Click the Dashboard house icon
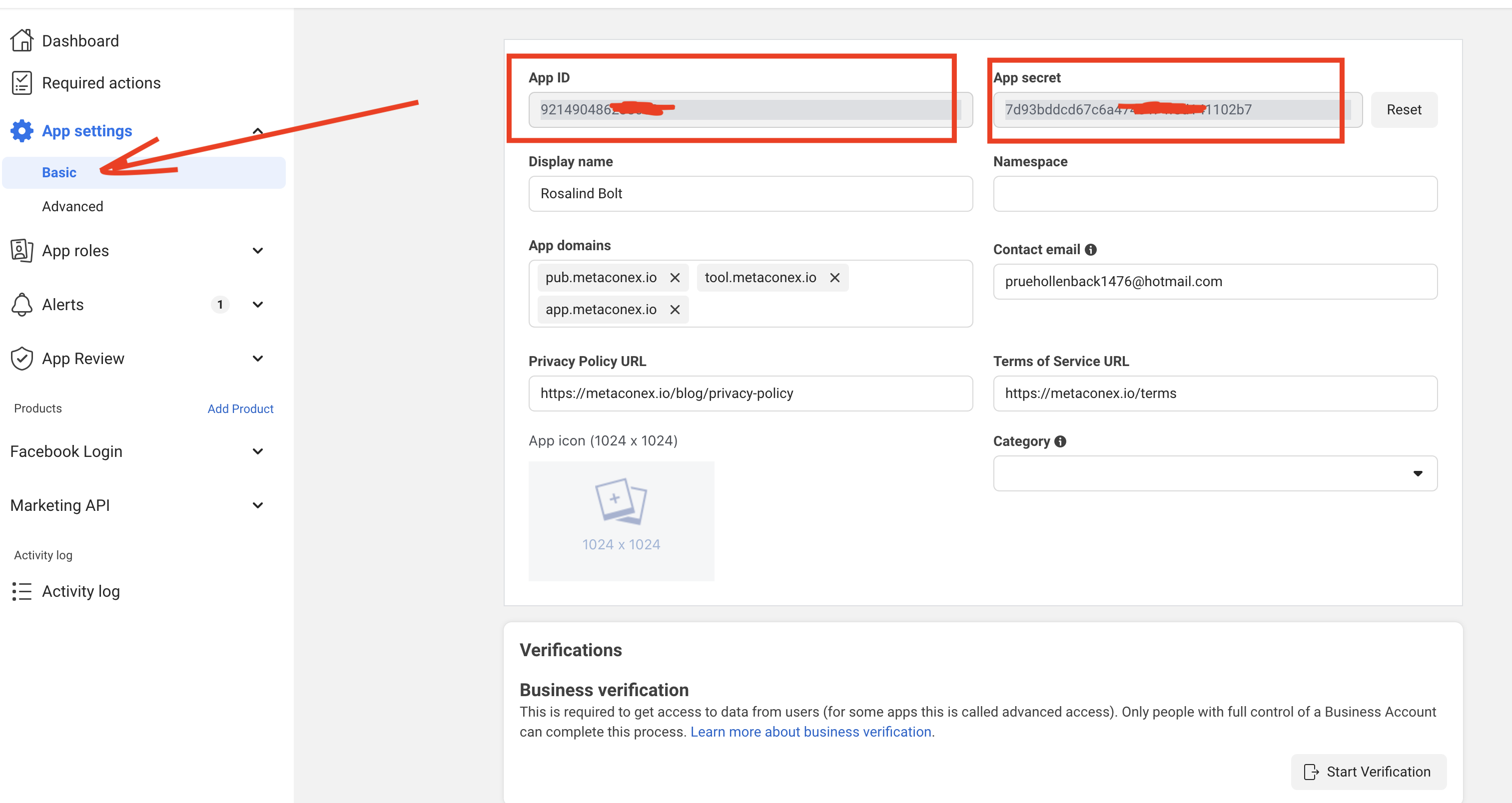Viewport: 1512px width, 803px height. click(21, 40)
